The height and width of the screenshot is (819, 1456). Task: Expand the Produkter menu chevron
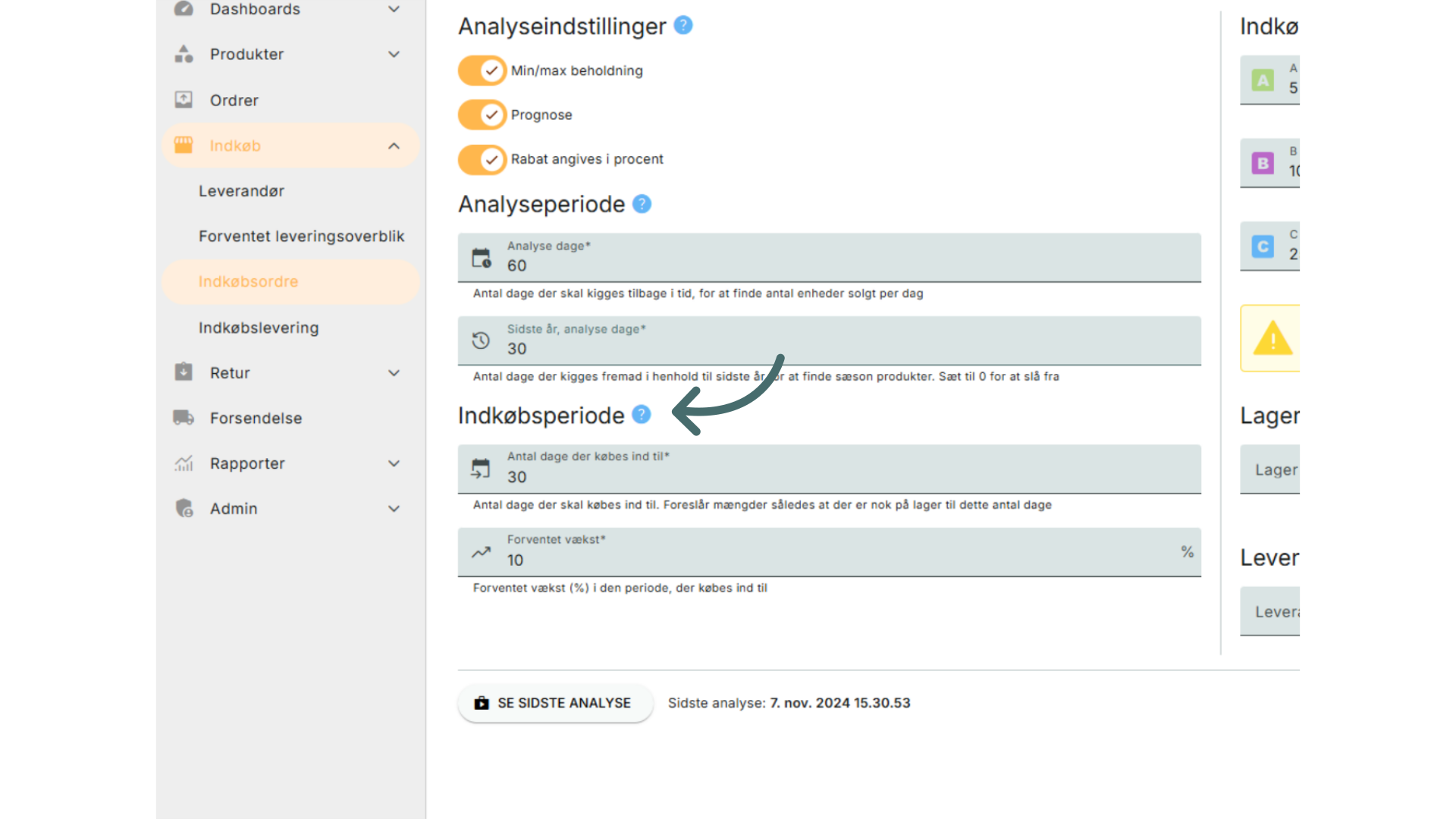(394, 54)
